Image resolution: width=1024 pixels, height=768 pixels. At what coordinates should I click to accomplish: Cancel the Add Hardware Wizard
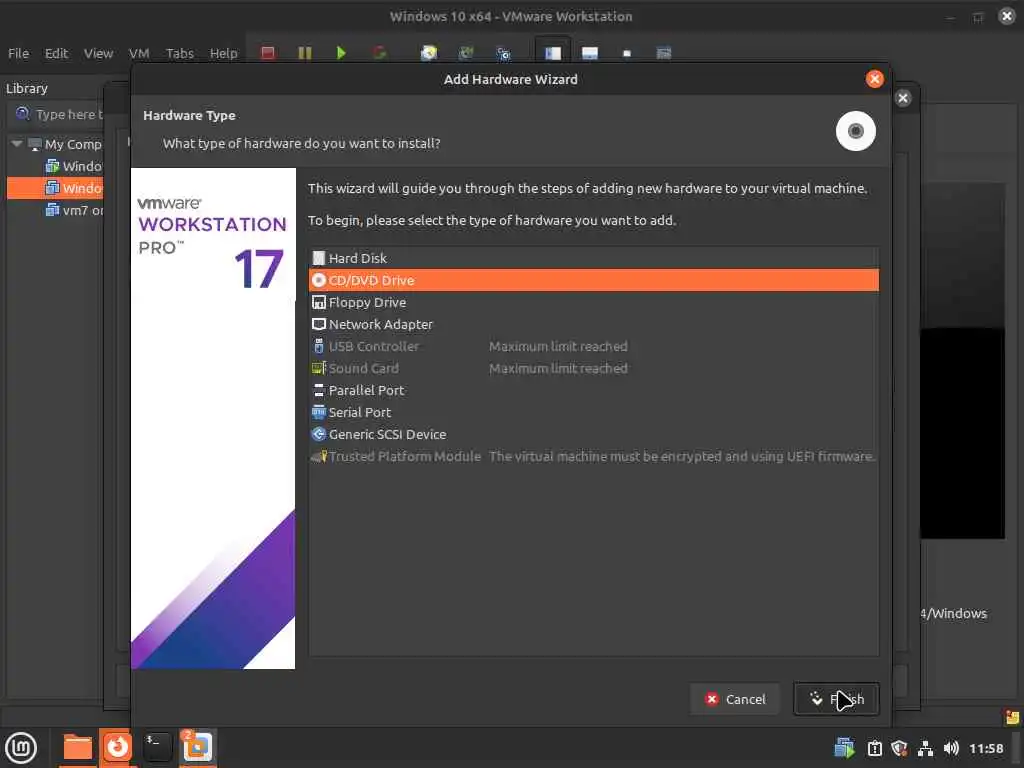[x=735, y=699]
